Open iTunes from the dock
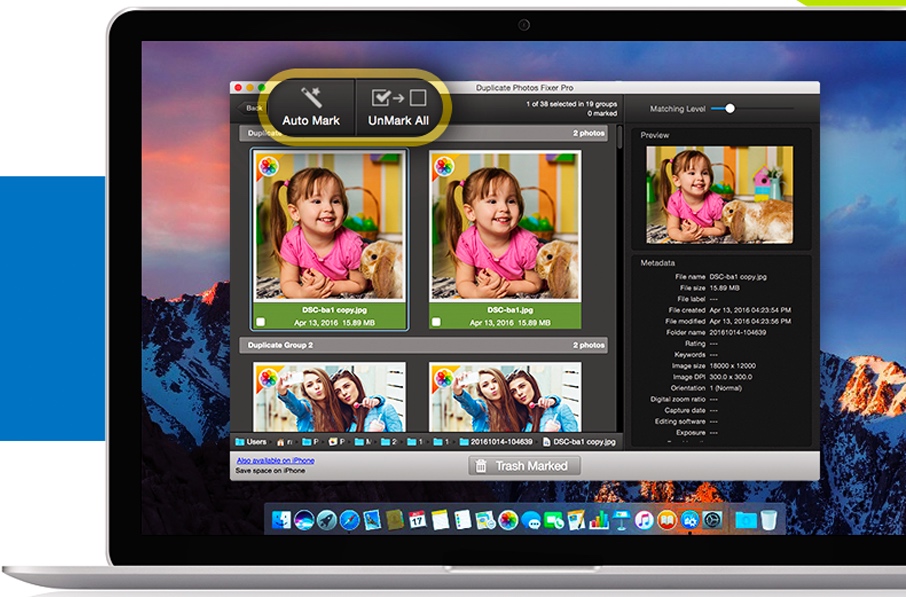The image size is (906, 597). pyautogui.click(x=643, y=519)
